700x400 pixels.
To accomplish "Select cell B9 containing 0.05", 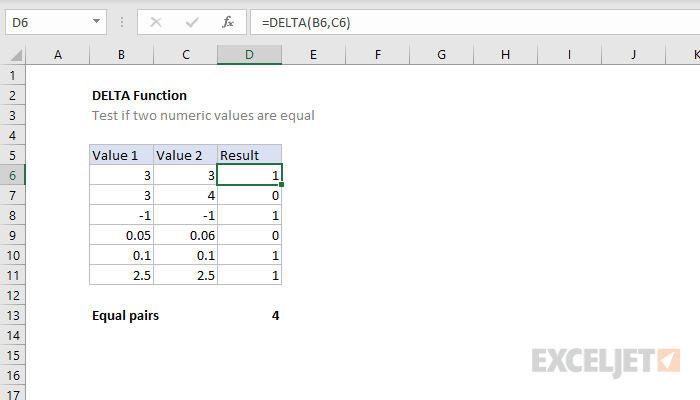I will point(121,235).
